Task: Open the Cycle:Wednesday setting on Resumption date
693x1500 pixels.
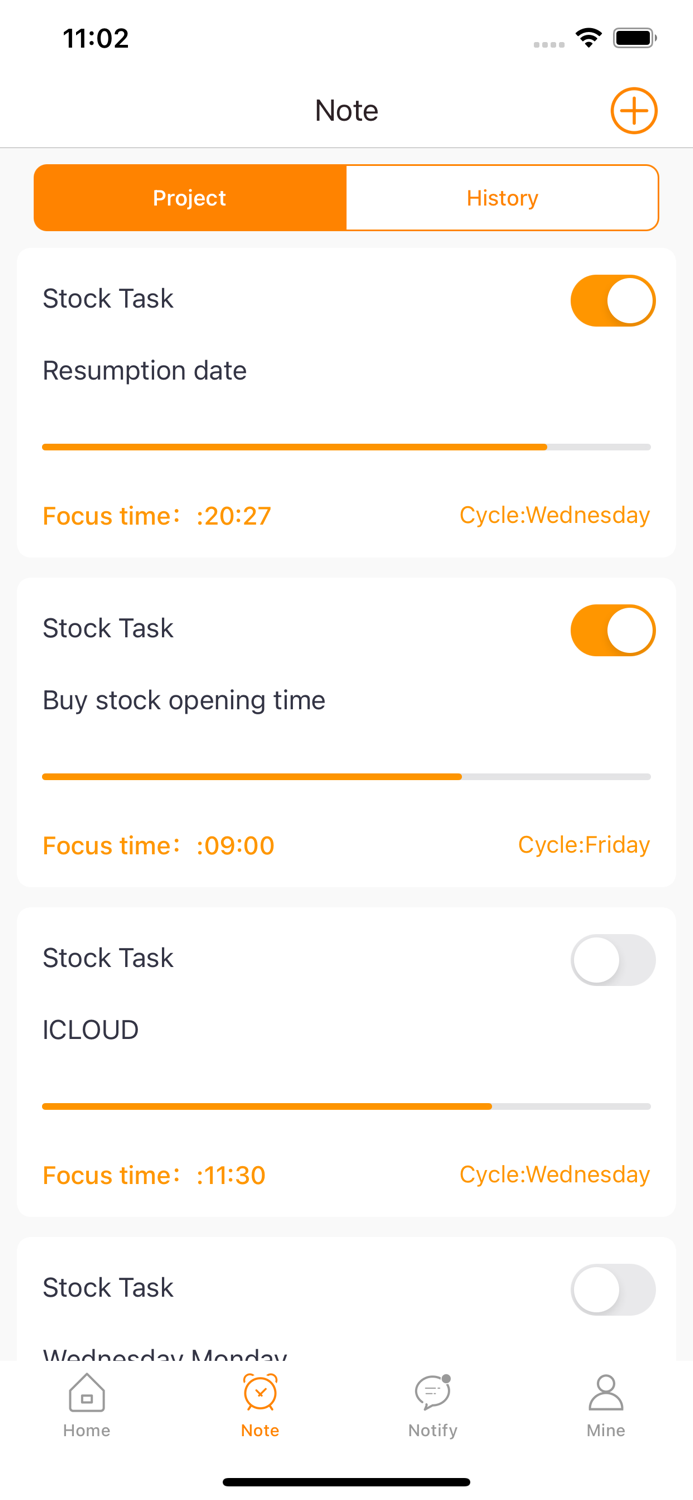Action: click(x=554, y=515)
